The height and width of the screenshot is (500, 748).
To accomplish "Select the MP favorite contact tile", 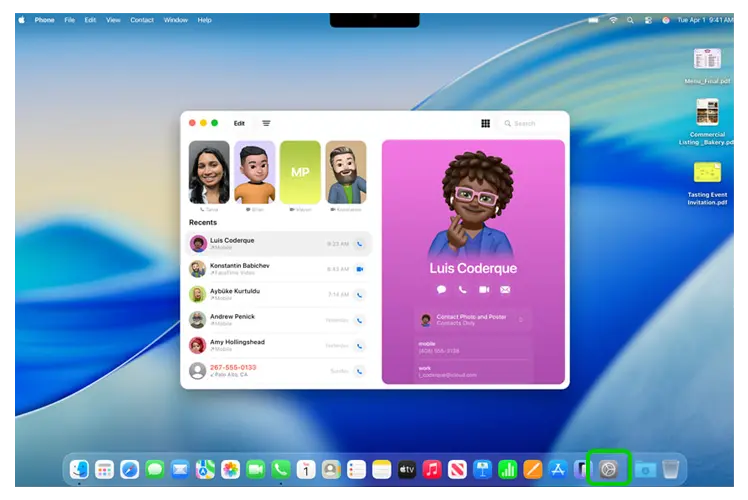I will pos(300,172).
